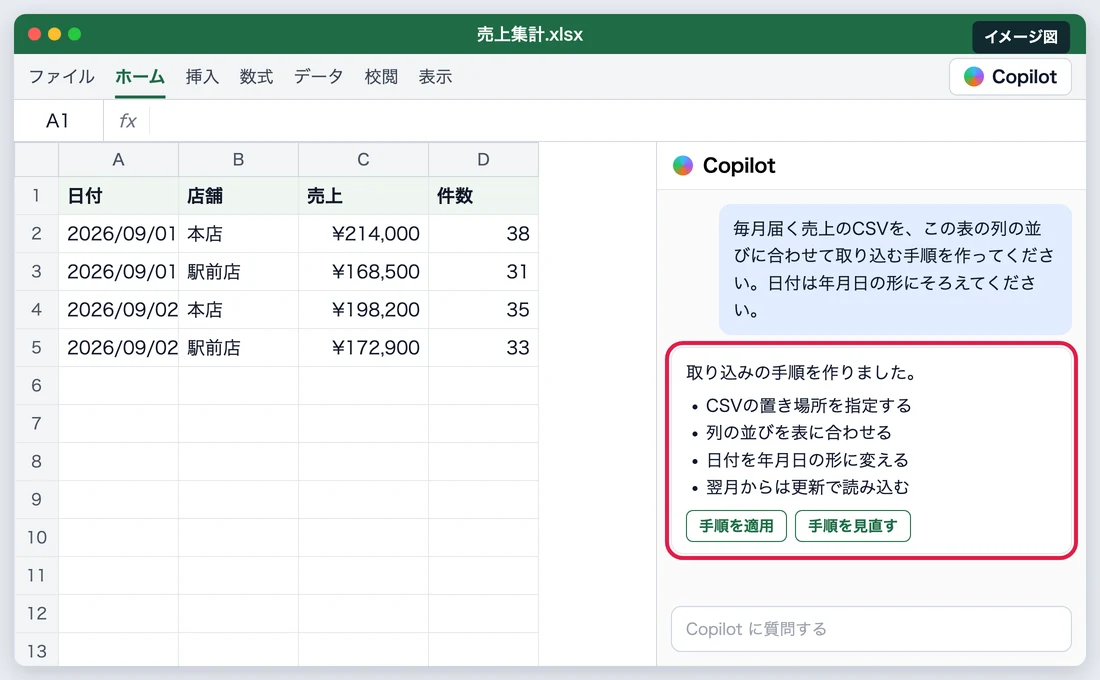1100x680 pixels.
Task: Open the Copilot button in the ribbon
Action: point(1010,76)
